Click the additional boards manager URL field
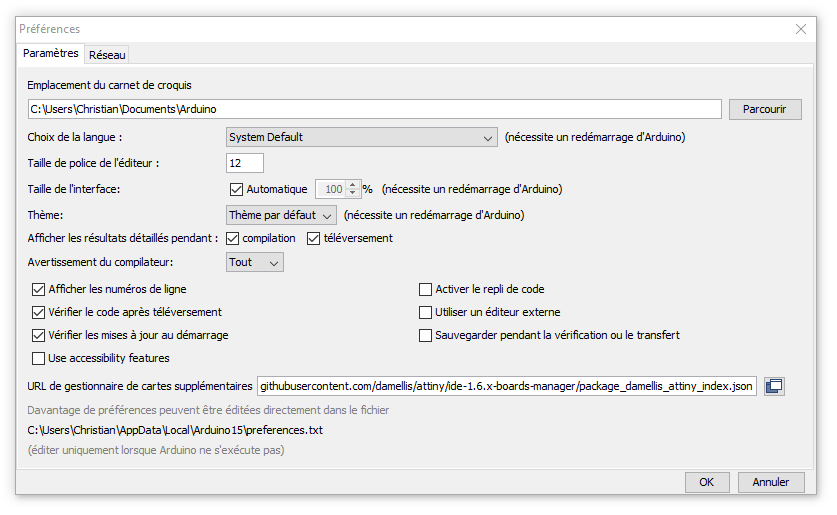 coord(507,386)
